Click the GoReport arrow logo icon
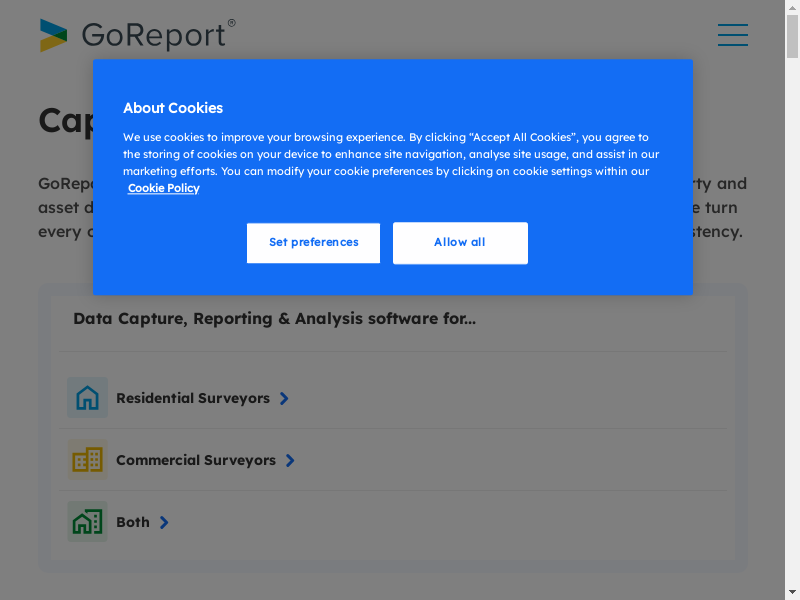 (x=53, y=35)
